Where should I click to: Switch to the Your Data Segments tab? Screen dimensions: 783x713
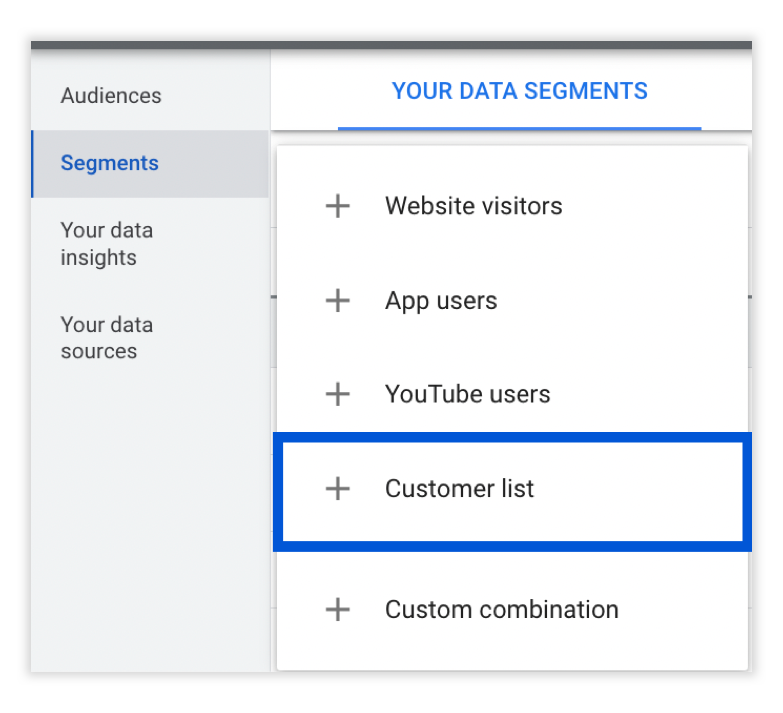point(519,91)
